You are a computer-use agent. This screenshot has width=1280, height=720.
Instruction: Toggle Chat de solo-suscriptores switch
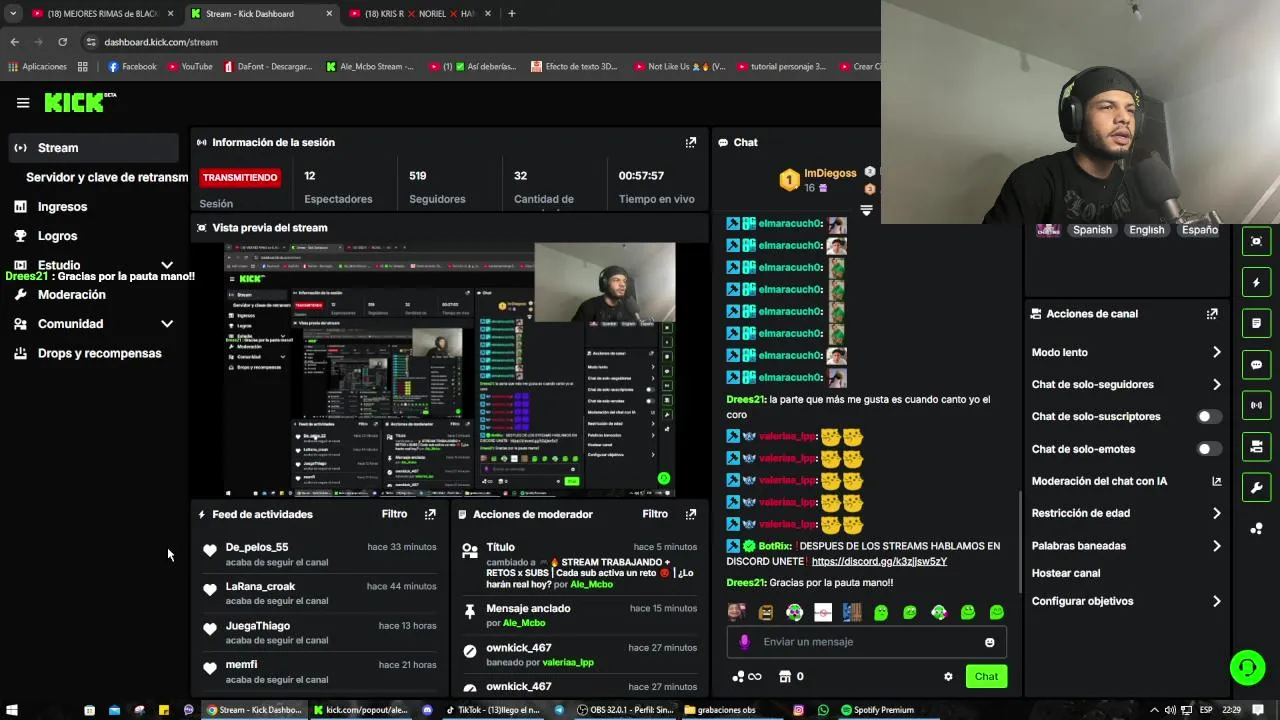1209,417
